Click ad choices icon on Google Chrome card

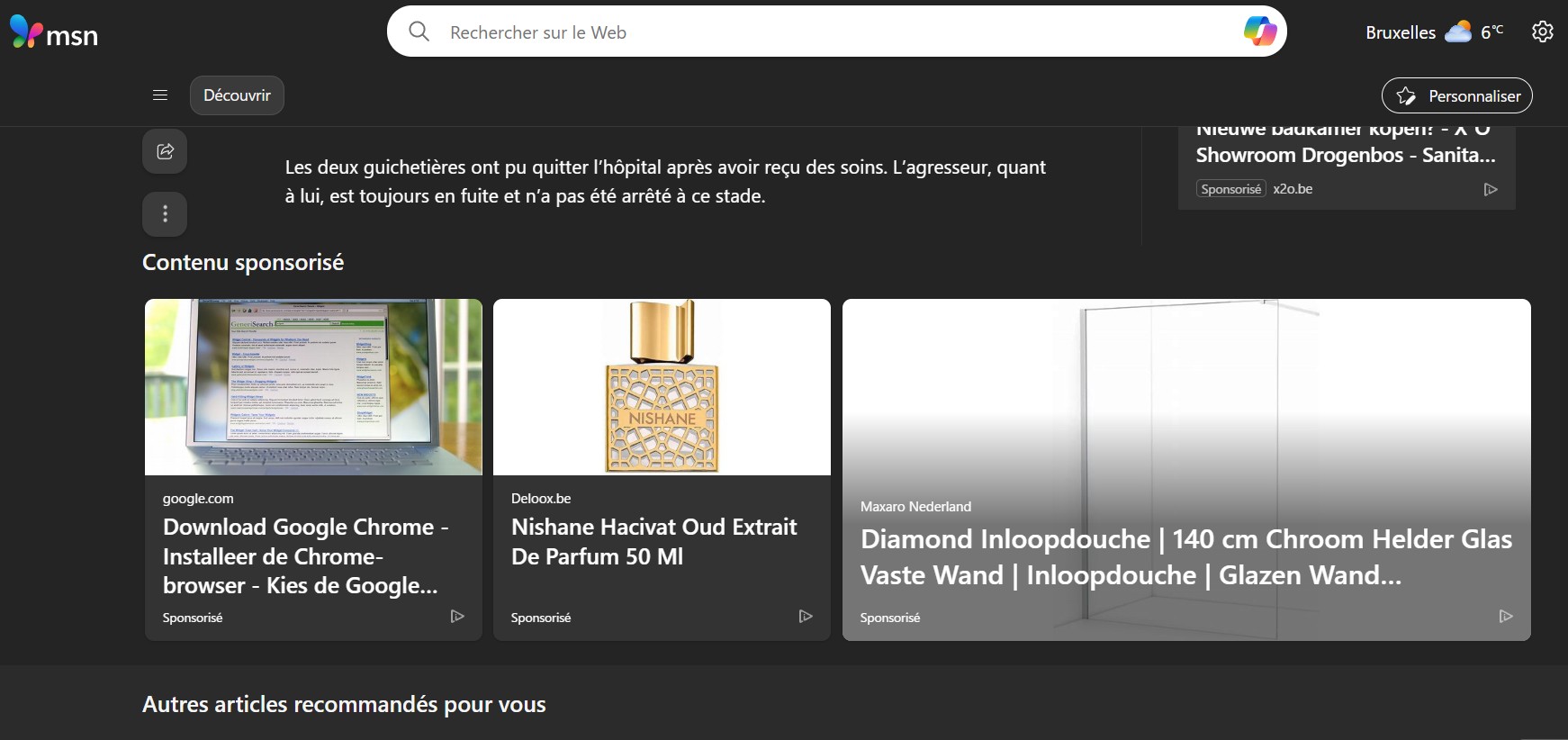click(x=457, y=617)
